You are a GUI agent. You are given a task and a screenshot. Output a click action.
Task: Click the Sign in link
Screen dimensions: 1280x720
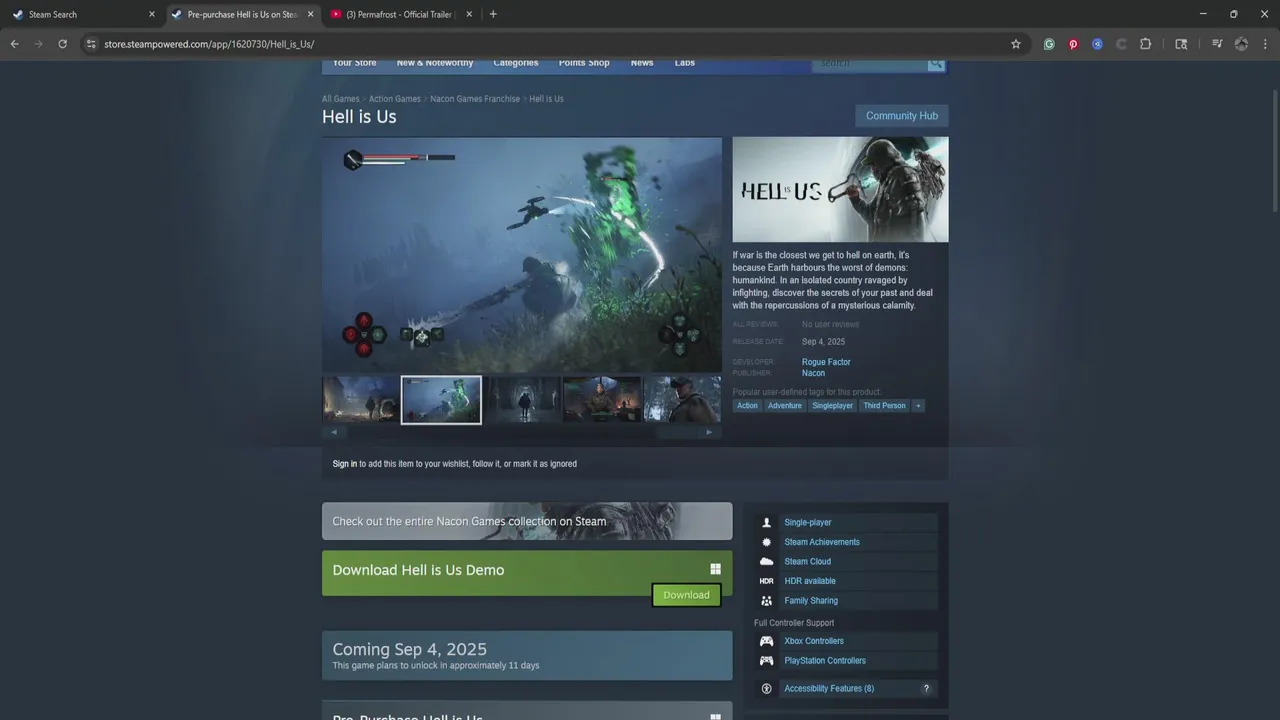[345, 464]
